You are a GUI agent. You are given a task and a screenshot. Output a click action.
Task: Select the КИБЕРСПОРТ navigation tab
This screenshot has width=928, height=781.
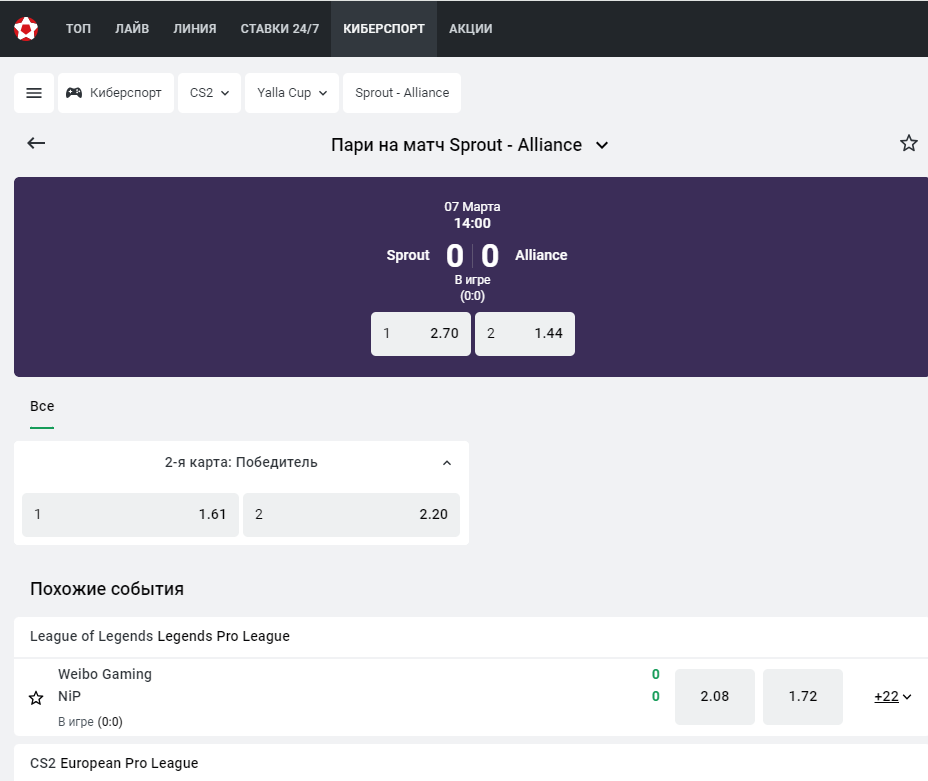[x=384, y=28]
